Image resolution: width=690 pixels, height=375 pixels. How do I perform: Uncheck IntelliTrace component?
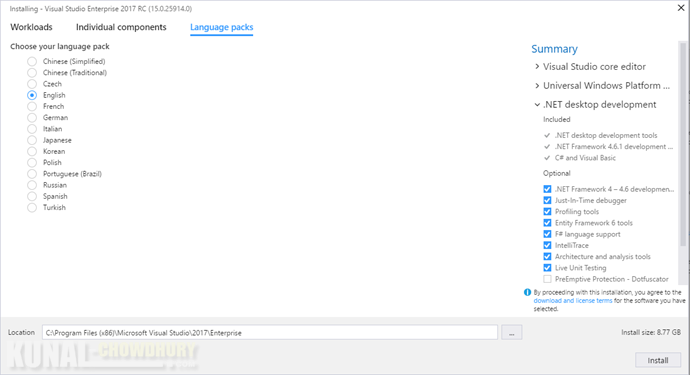coord(547,245)
